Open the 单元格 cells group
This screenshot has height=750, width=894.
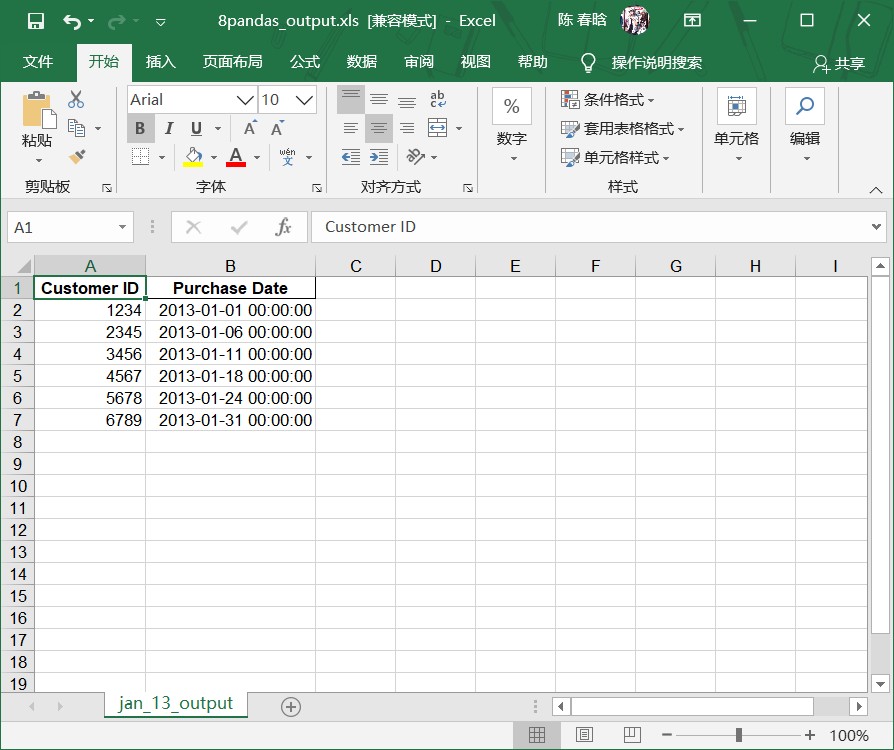pos(737,126)
